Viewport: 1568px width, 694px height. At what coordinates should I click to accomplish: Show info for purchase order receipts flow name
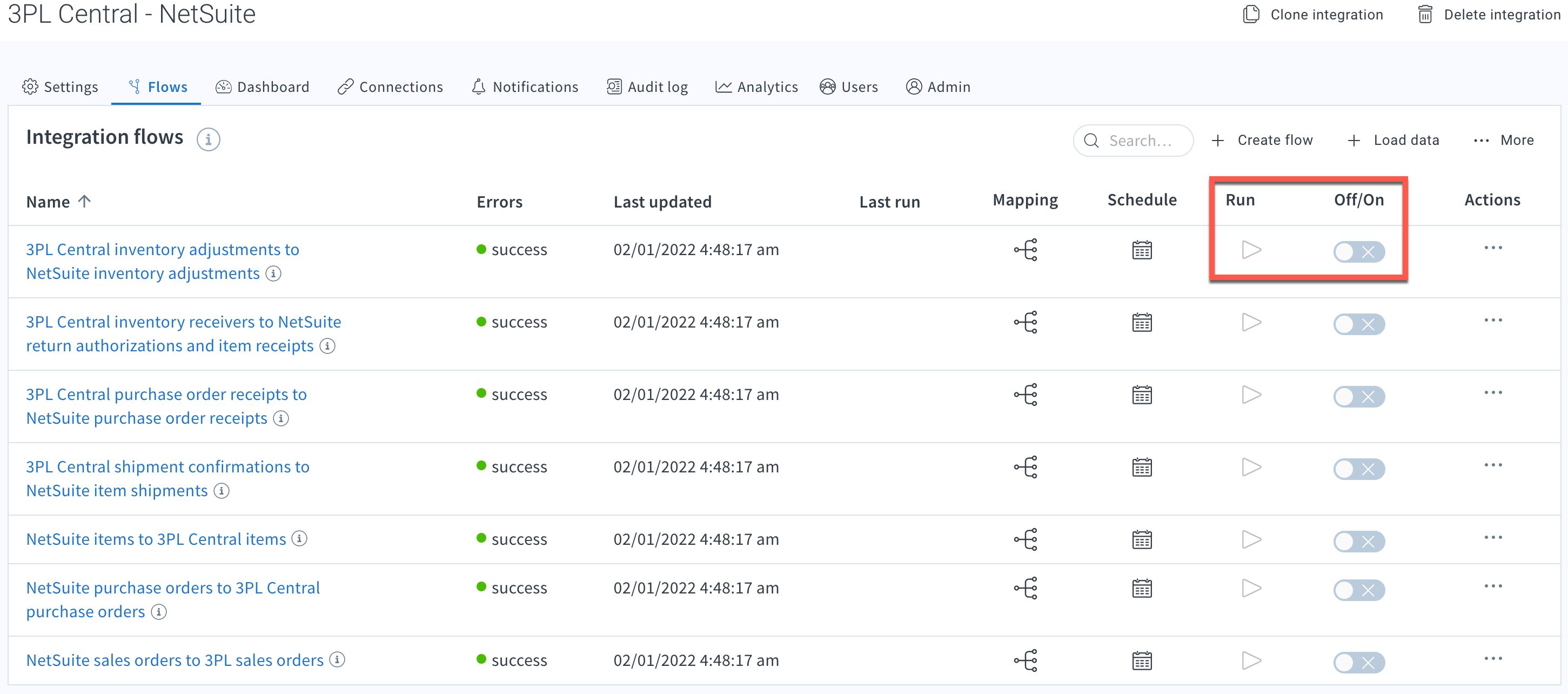[x=281, y=418]
